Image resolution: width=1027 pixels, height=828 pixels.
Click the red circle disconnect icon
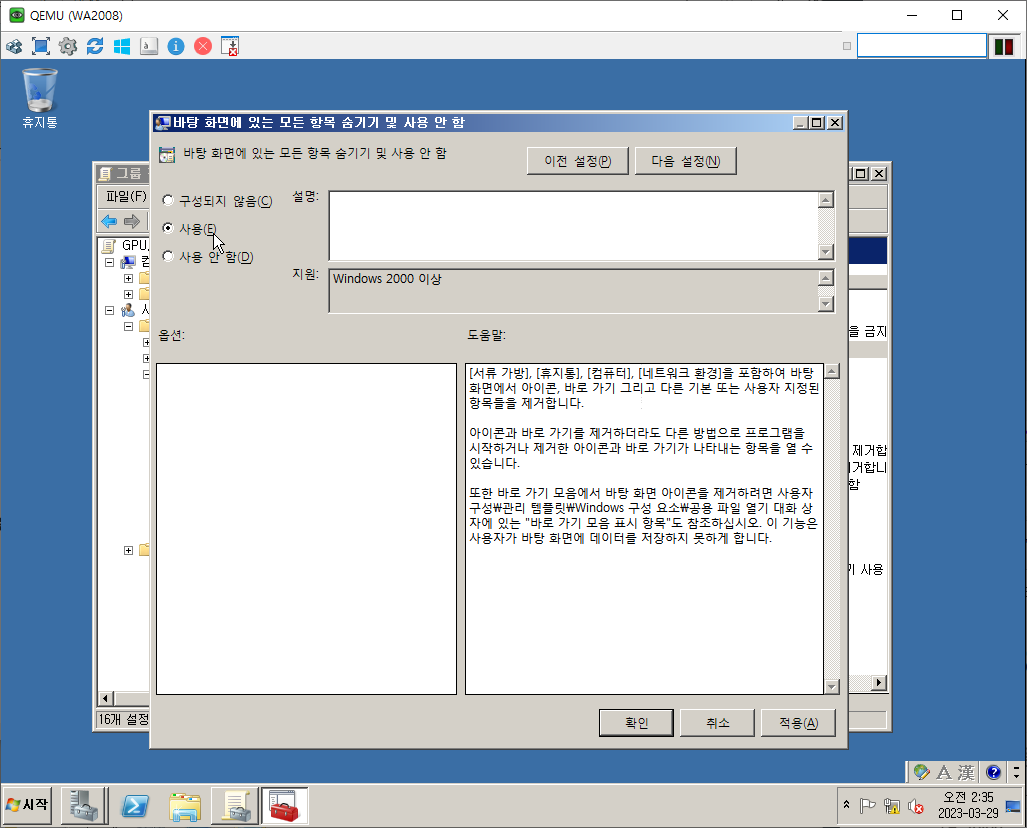click(x=203, y=47)
